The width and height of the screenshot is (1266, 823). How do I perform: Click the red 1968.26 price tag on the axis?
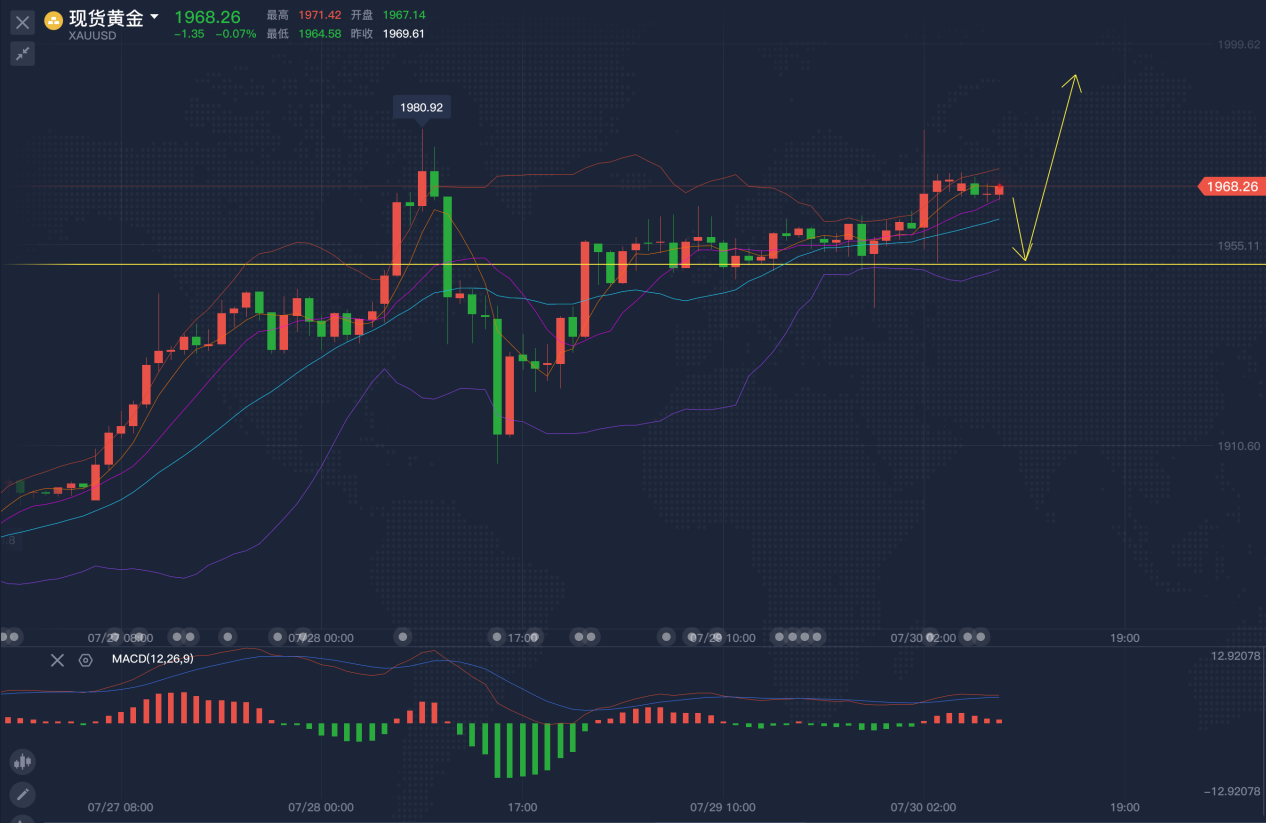click(1230, 186)
